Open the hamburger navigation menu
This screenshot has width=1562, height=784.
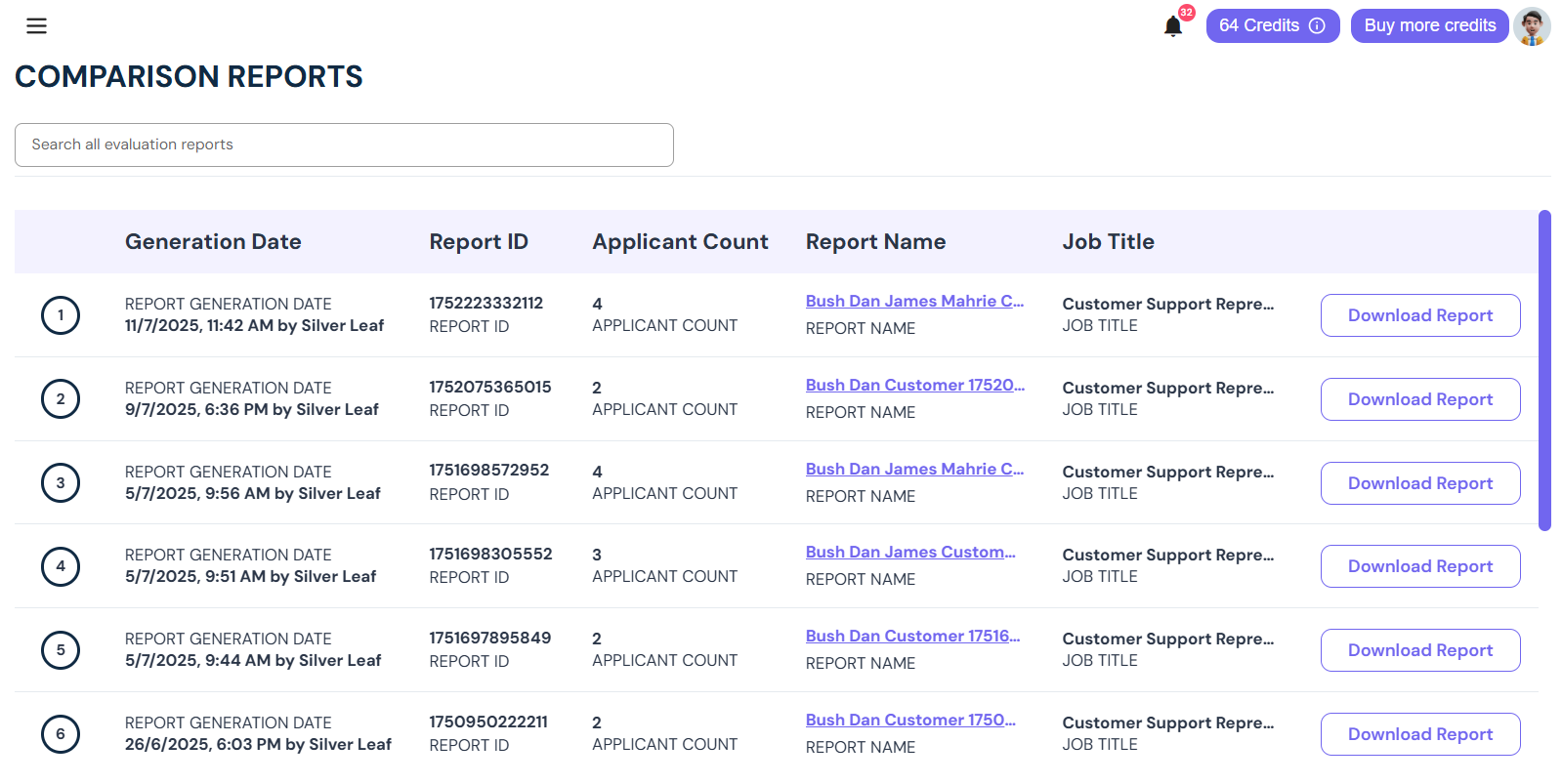pos(36,26)
